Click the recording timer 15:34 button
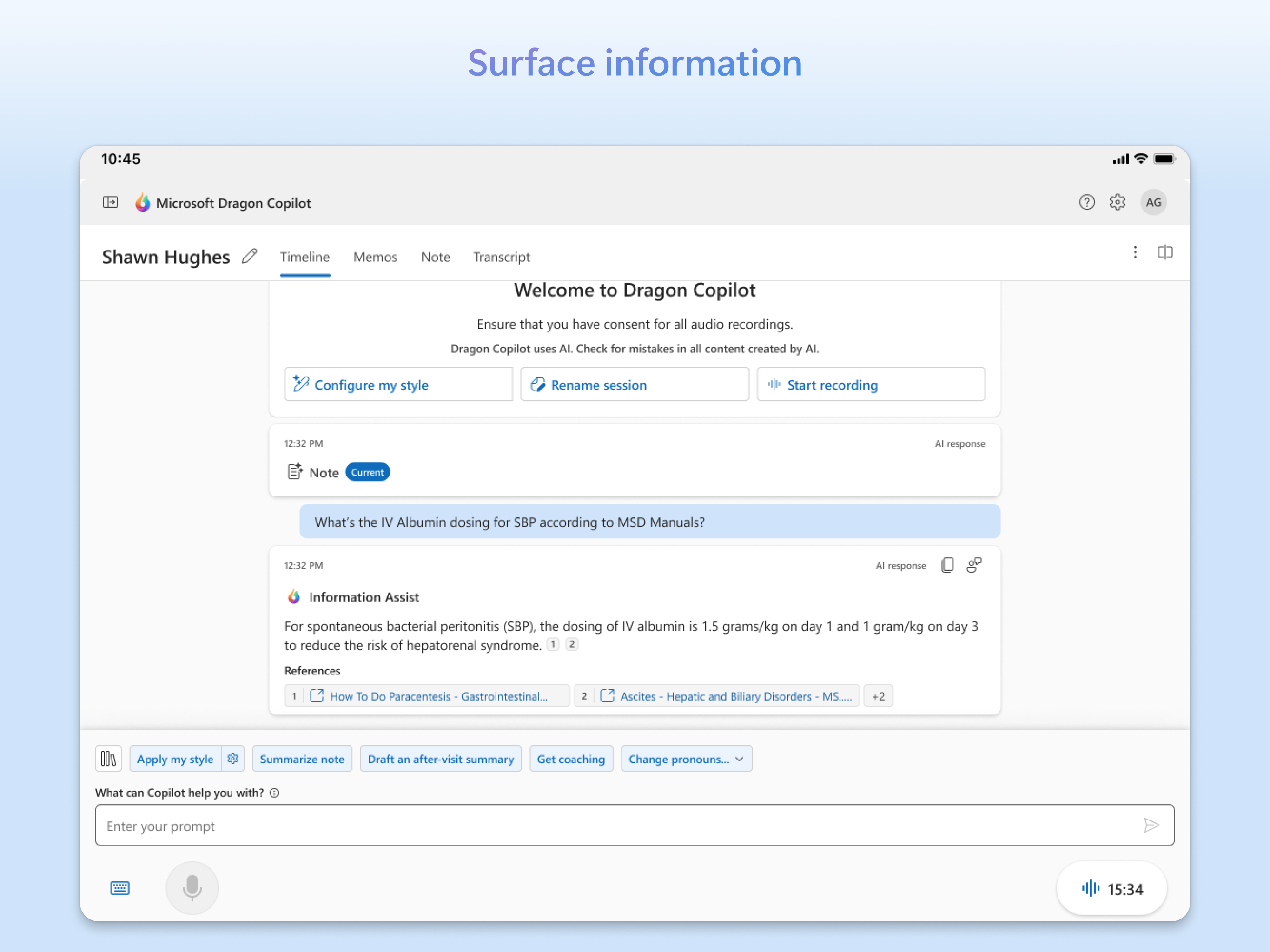 tap(1111, 888)
